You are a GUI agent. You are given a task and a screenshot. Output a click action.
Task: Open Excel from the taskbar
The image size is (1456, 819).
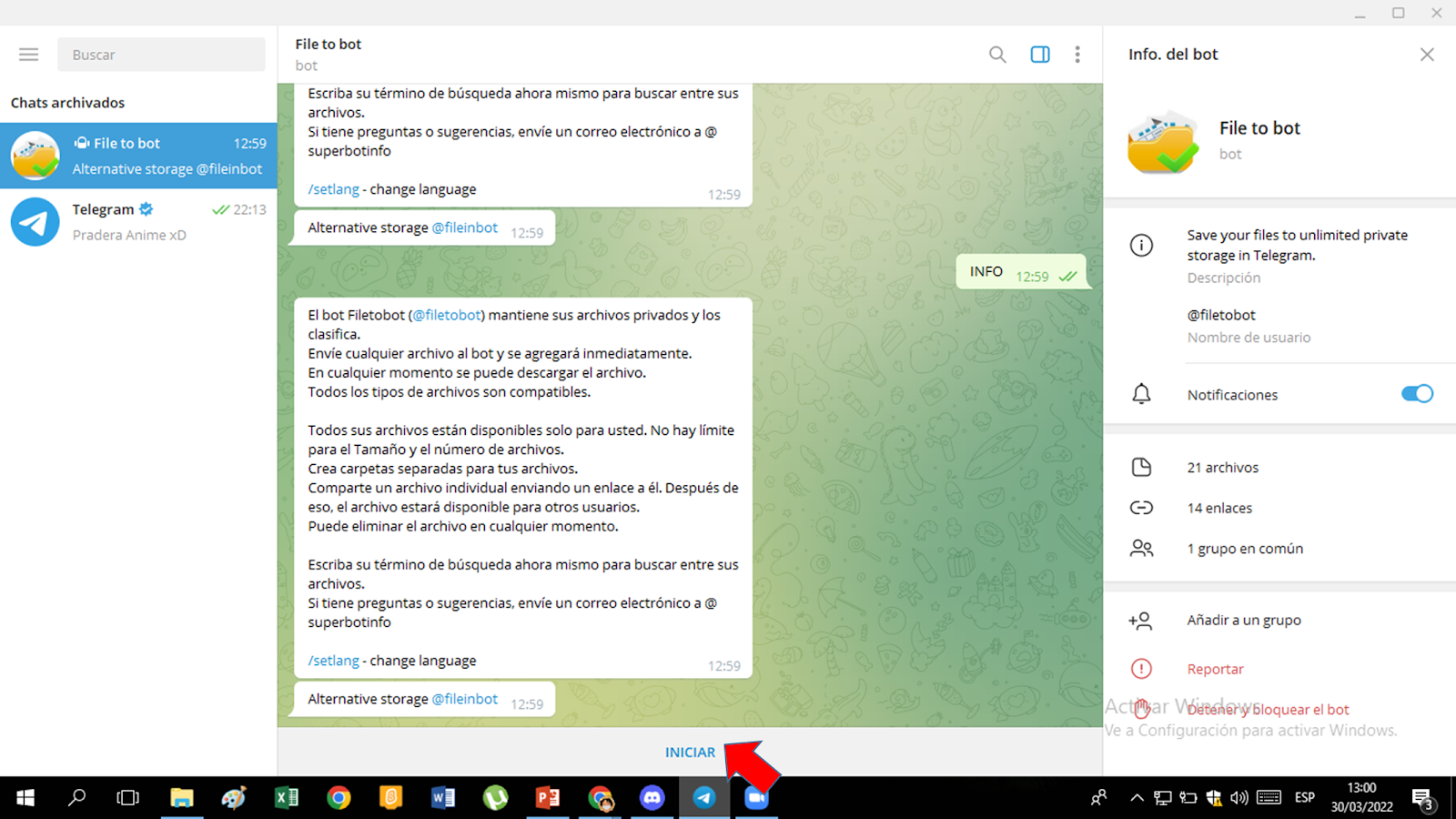286,798
